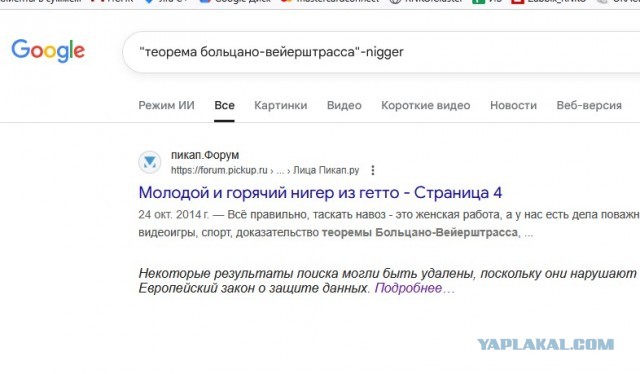This screenshot has height=374, width=640.
Task: Open the Режим ИИ search tab
Action: point(167,105)
